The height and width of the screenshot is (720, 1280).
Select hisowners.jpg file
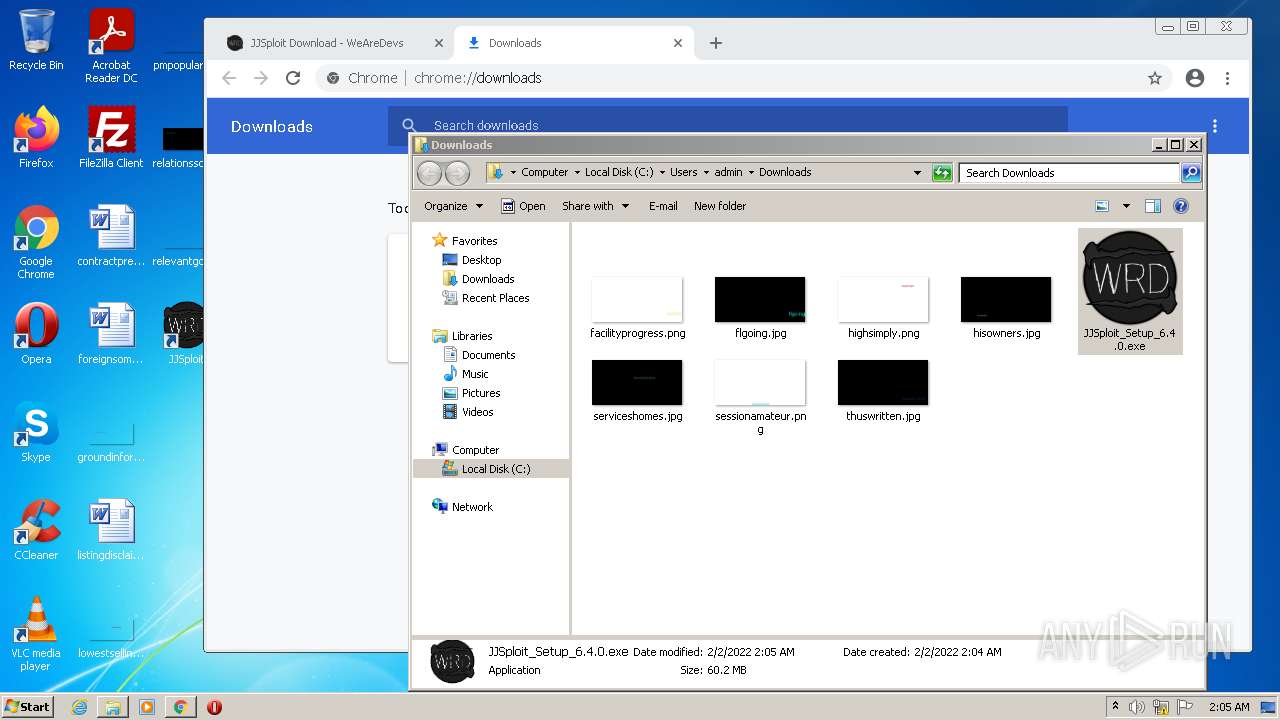pos(1006,308)
